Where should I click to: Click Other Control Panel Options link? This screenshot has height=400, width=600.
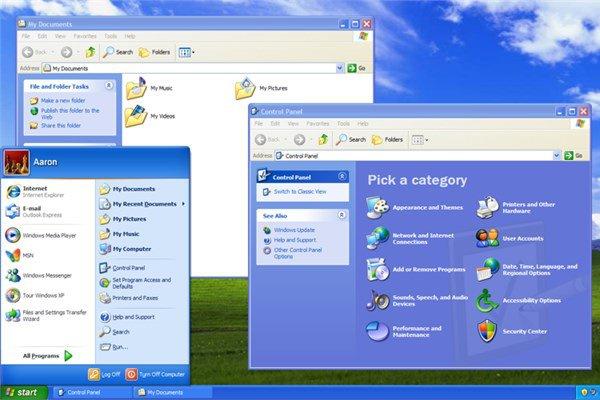point(298,253)
